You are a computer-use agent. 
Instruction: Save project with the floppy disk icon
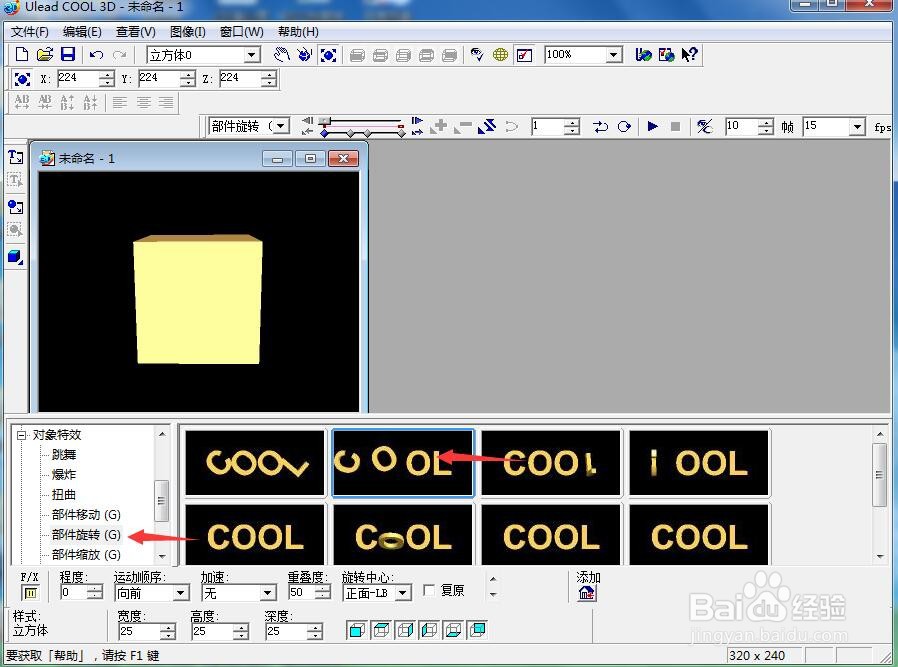point(68,55)
